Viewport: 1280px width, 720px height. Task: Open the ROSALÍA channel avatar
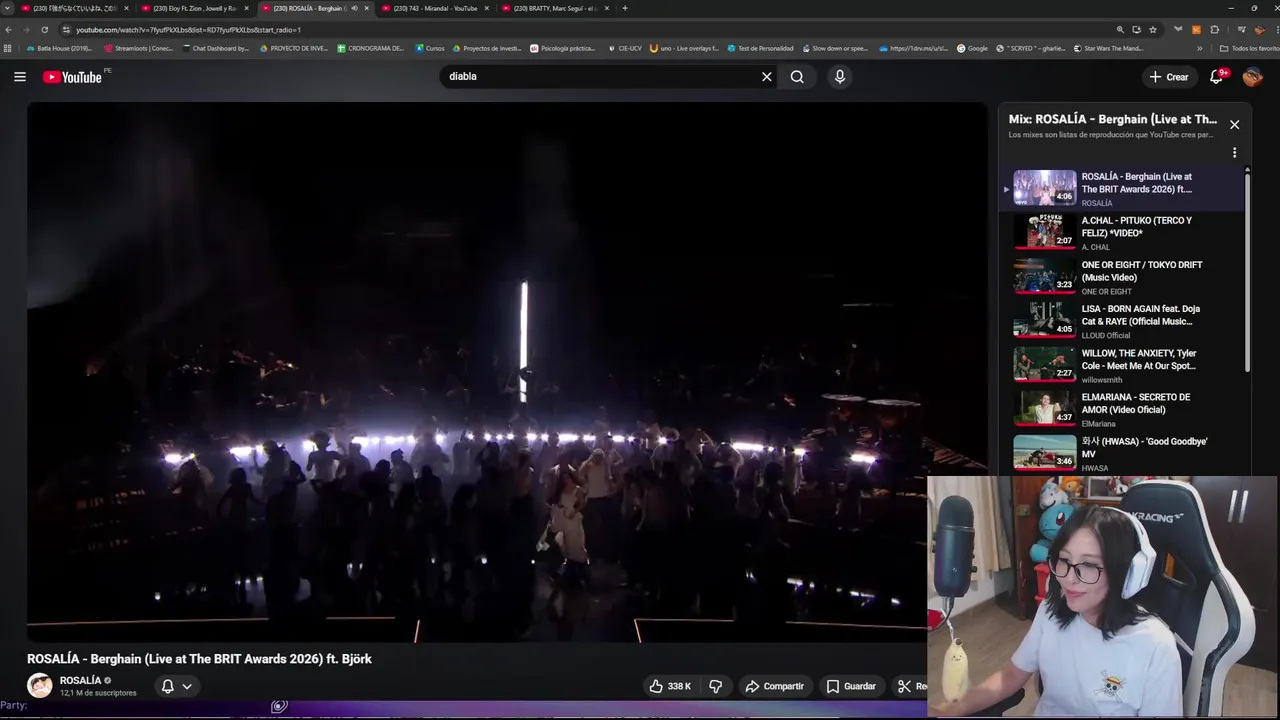point(40,685)
